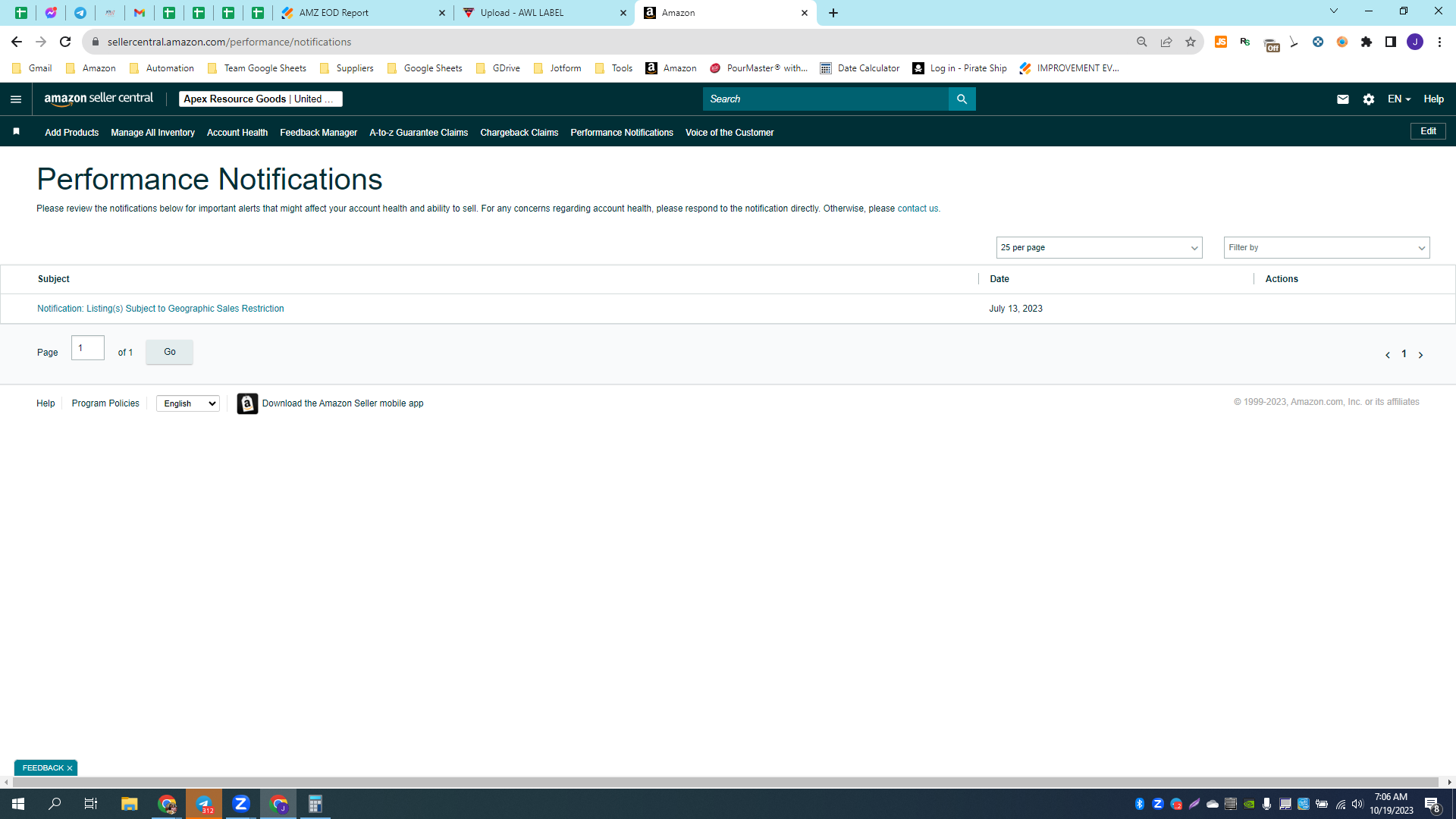The height and width of the screenshot is (819, 1456).
Task: Open the English language footer dropdown
Action: 188,403
